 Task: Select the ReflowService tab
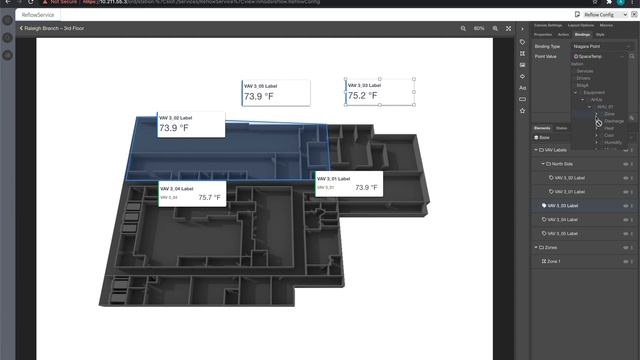tap(38, 15)
